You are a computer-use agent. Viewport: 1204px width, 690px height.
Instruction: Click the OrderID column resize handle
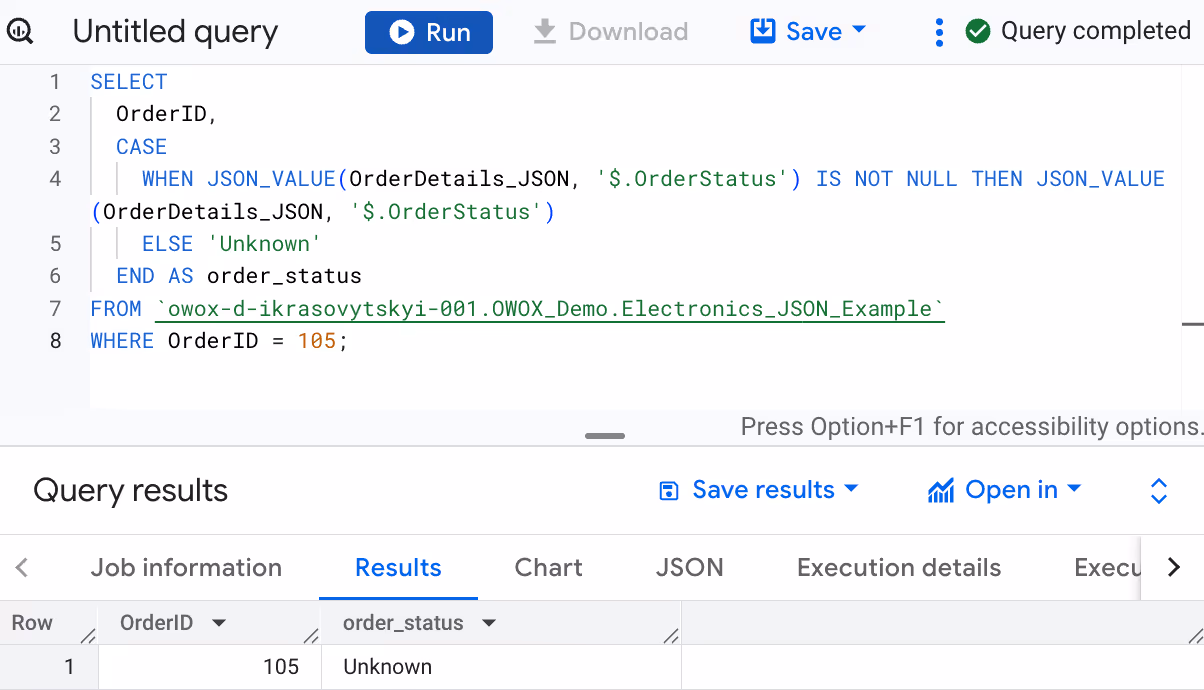point(311,635)
